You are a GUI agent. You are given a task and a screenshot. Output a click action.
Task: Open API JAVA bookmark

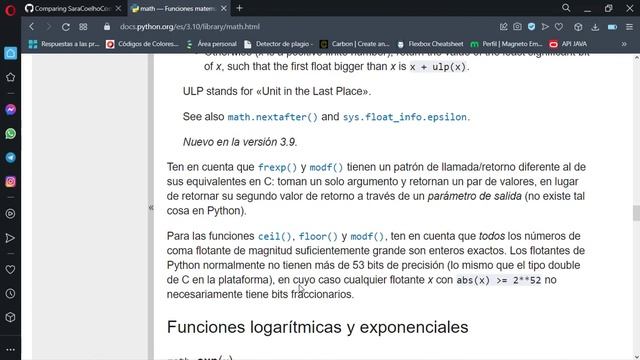pos(568,44)
